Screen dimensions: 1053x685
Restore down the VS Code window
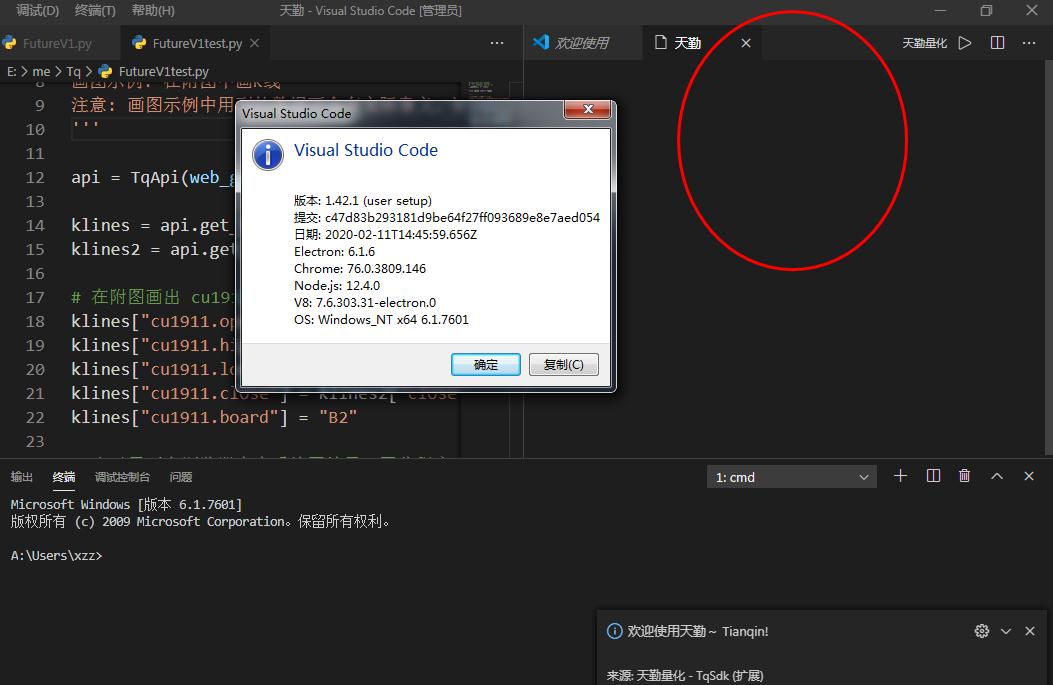tap(986, 10)
